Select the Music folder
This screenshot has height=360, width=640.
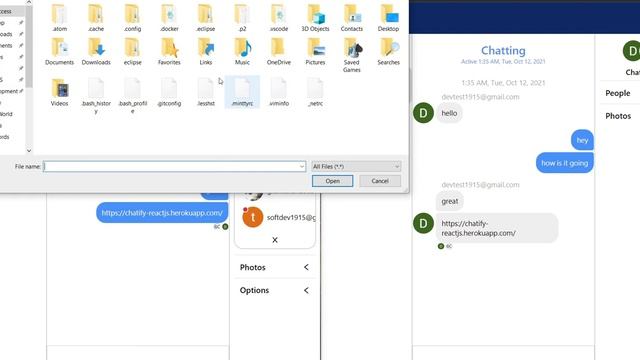pos(242,52)
